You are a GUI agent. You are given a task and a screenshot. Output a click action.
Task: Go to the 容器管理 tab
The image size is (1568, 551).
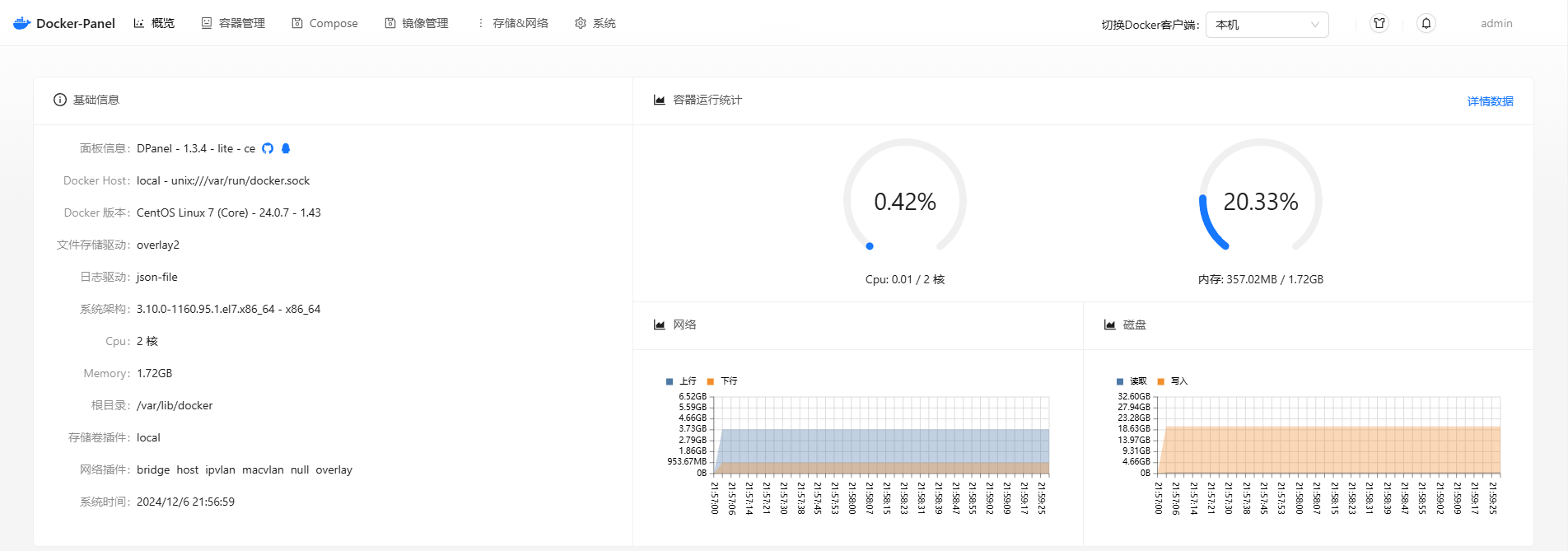(234, 23)
